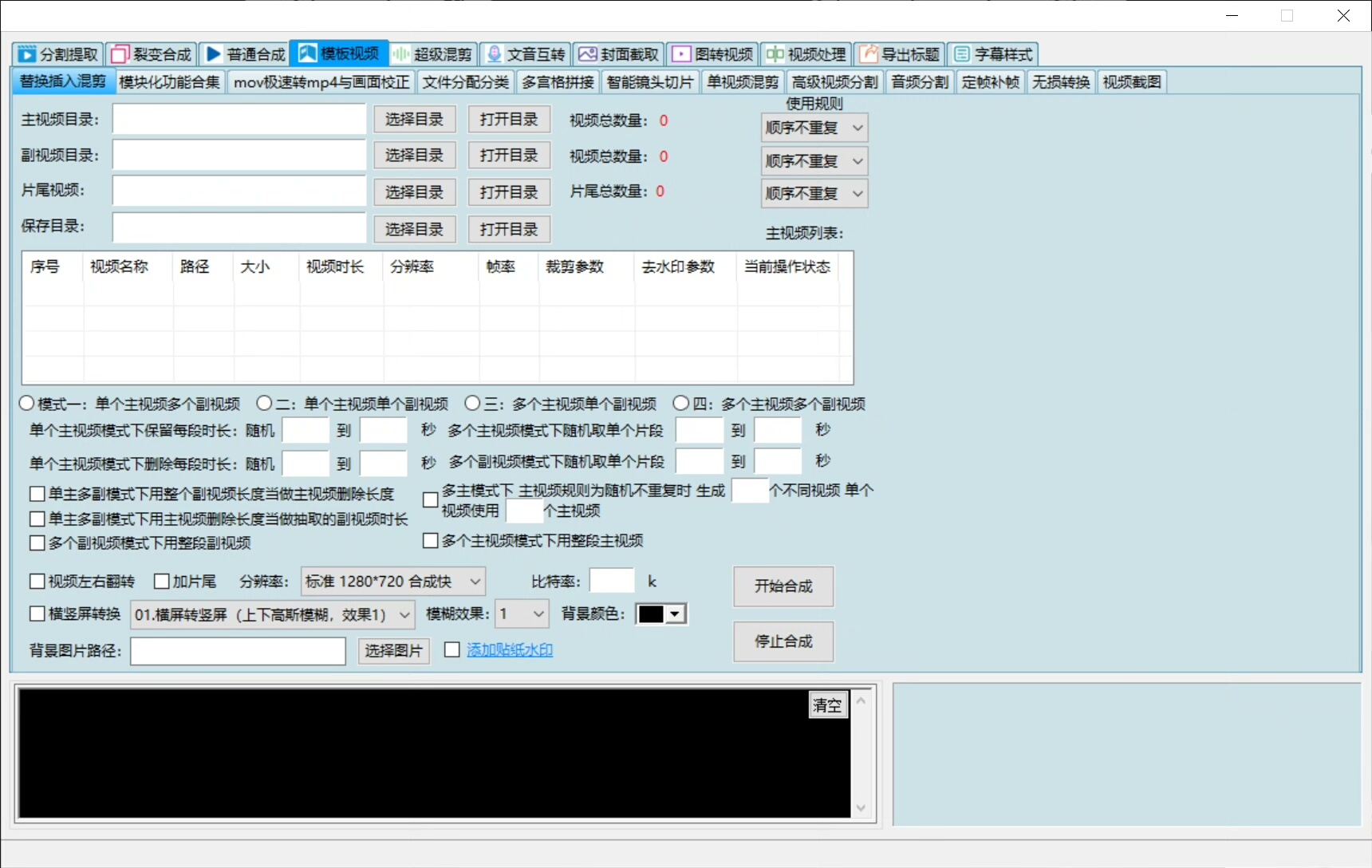Screen dimensions: 1372x868
Task: Click the 封面截取 picture icon
Action: click(x=588, y=54)
